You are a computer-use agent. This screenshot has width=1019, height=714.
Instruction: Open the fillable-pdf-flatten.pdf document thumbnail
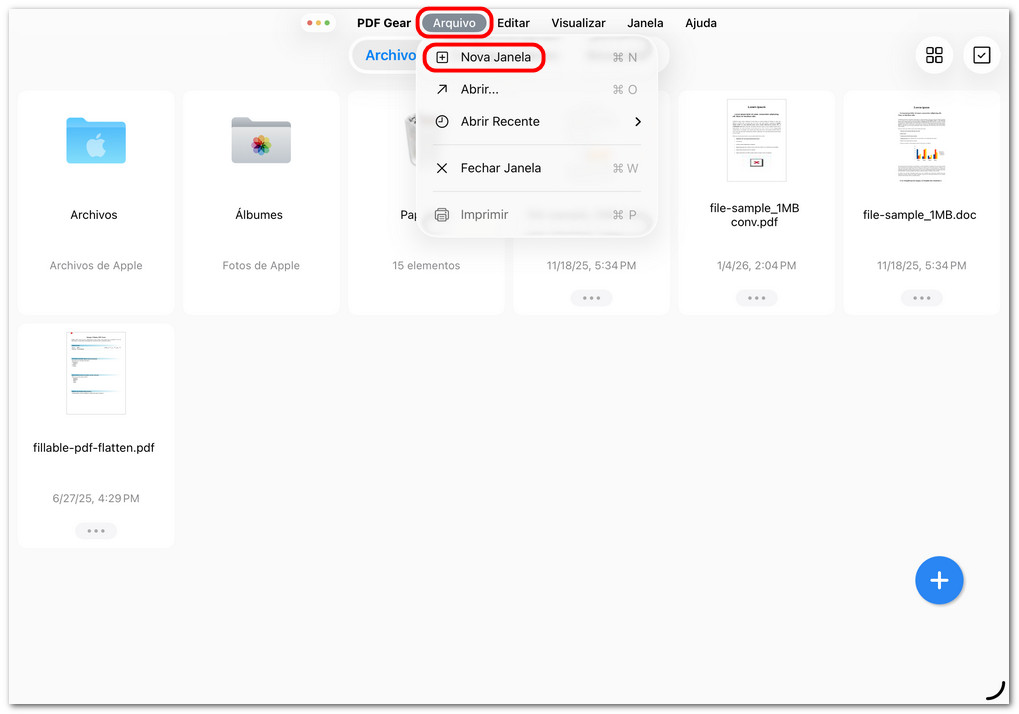point(95,372)
